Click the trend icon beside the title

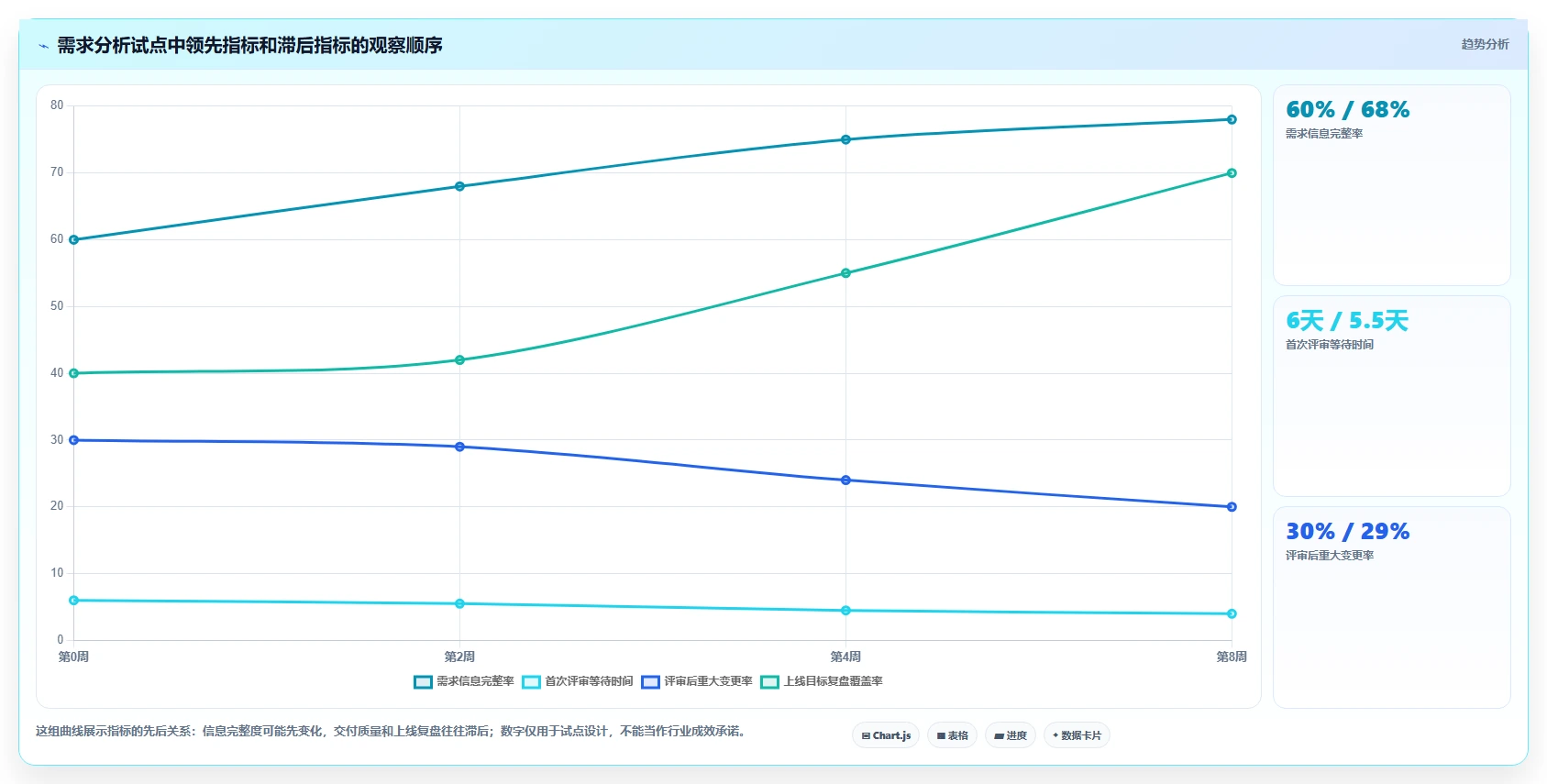[43, 46]
